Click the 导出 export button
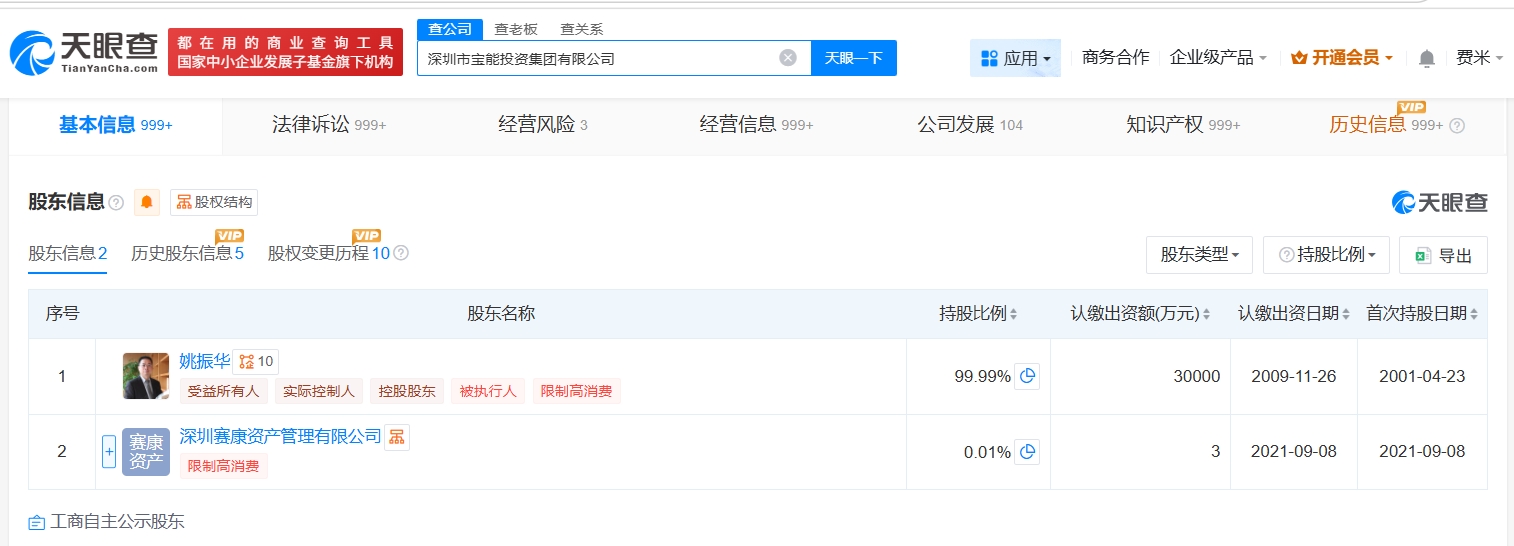 tap(1443, 255)
